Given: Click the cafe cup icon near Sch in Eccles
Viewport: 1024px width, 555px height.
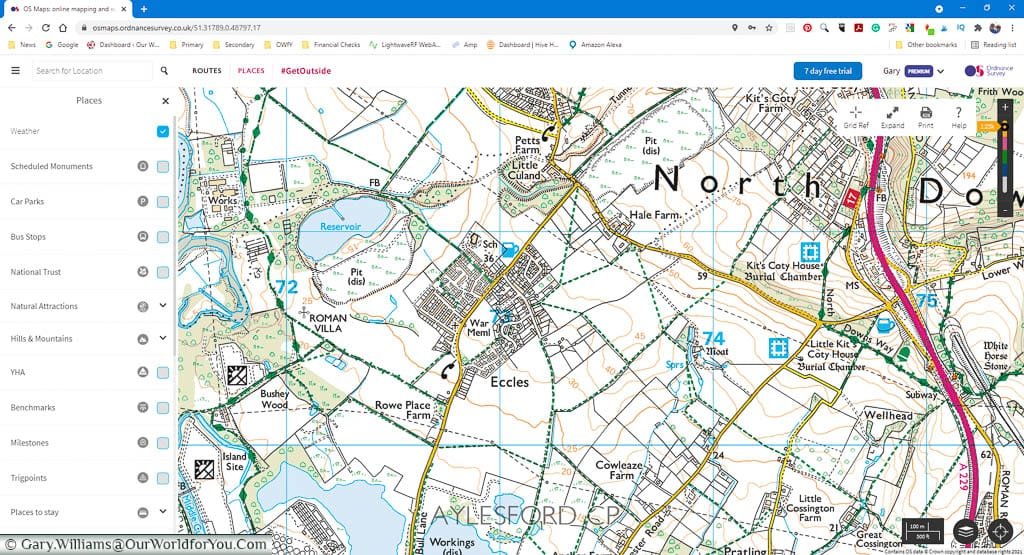Looking at the screenshot, I should [x=509, y=249].
